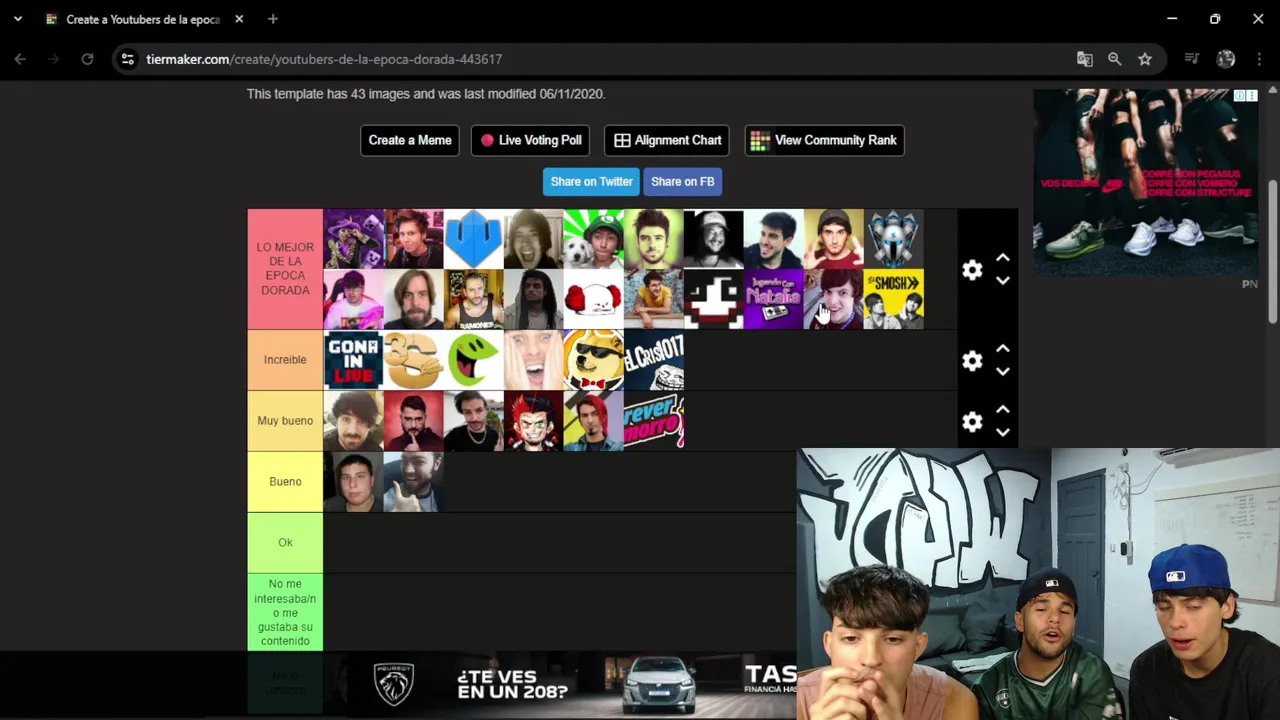The image size is (1280, 720).
Task: Start a Live Voting Poll
Action: pyautogui.click(x=530, y=140)
